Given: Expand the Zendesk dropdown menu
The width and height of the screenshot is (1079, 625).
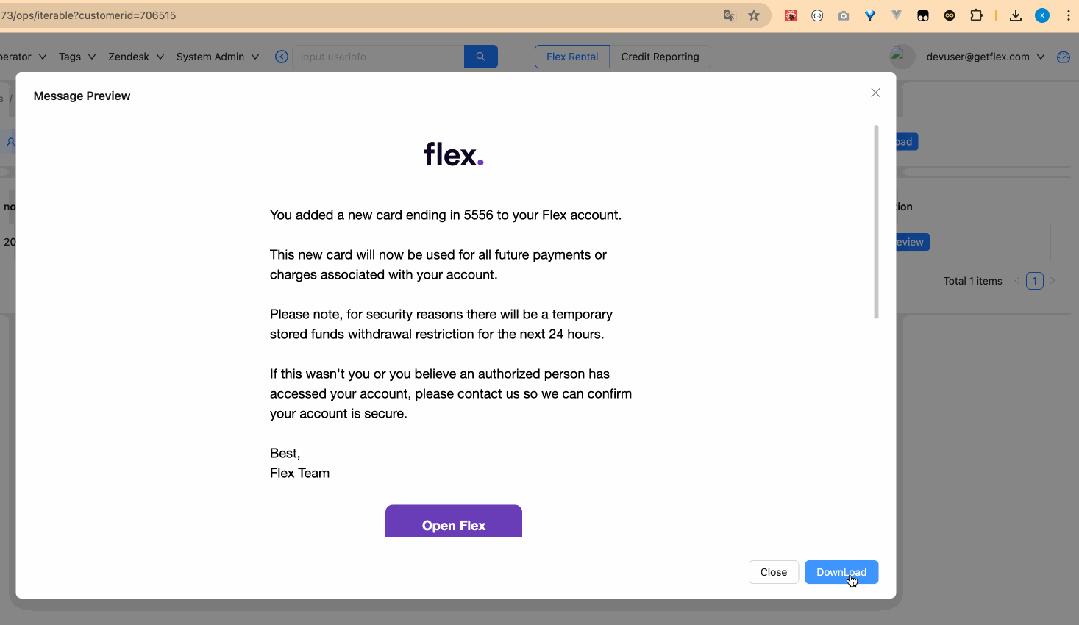Looking at the screenshot, I should [136, 56].
